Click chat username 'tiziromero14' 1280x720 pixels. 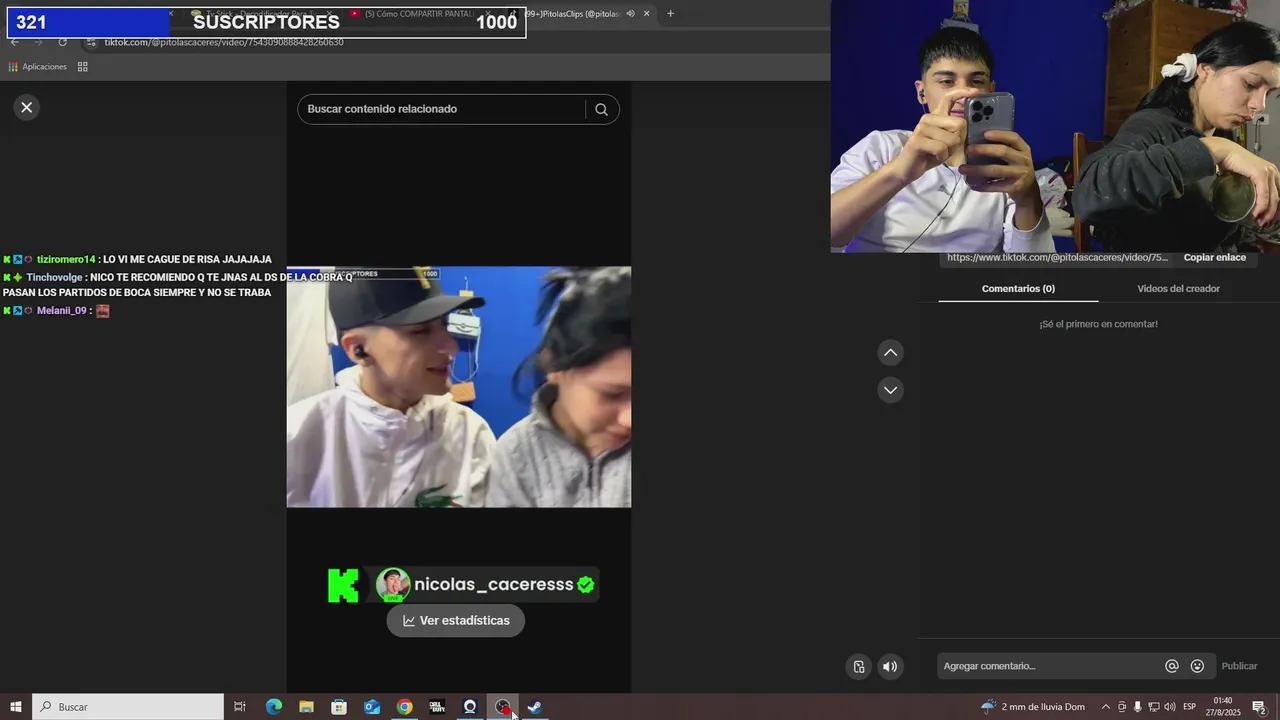tap(66, 260)
